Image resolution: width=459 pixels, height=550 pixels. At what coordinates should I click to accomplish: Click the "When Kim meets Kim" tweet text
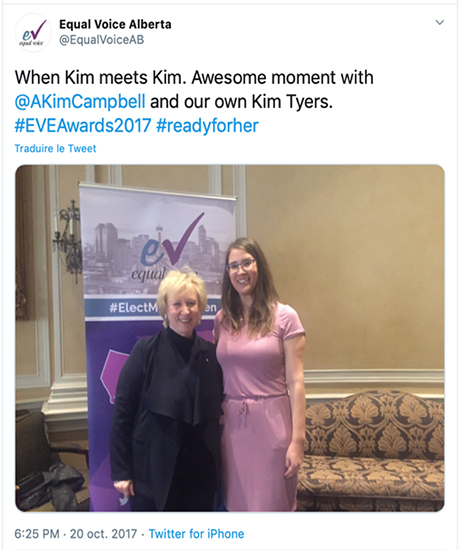point(100,78)
